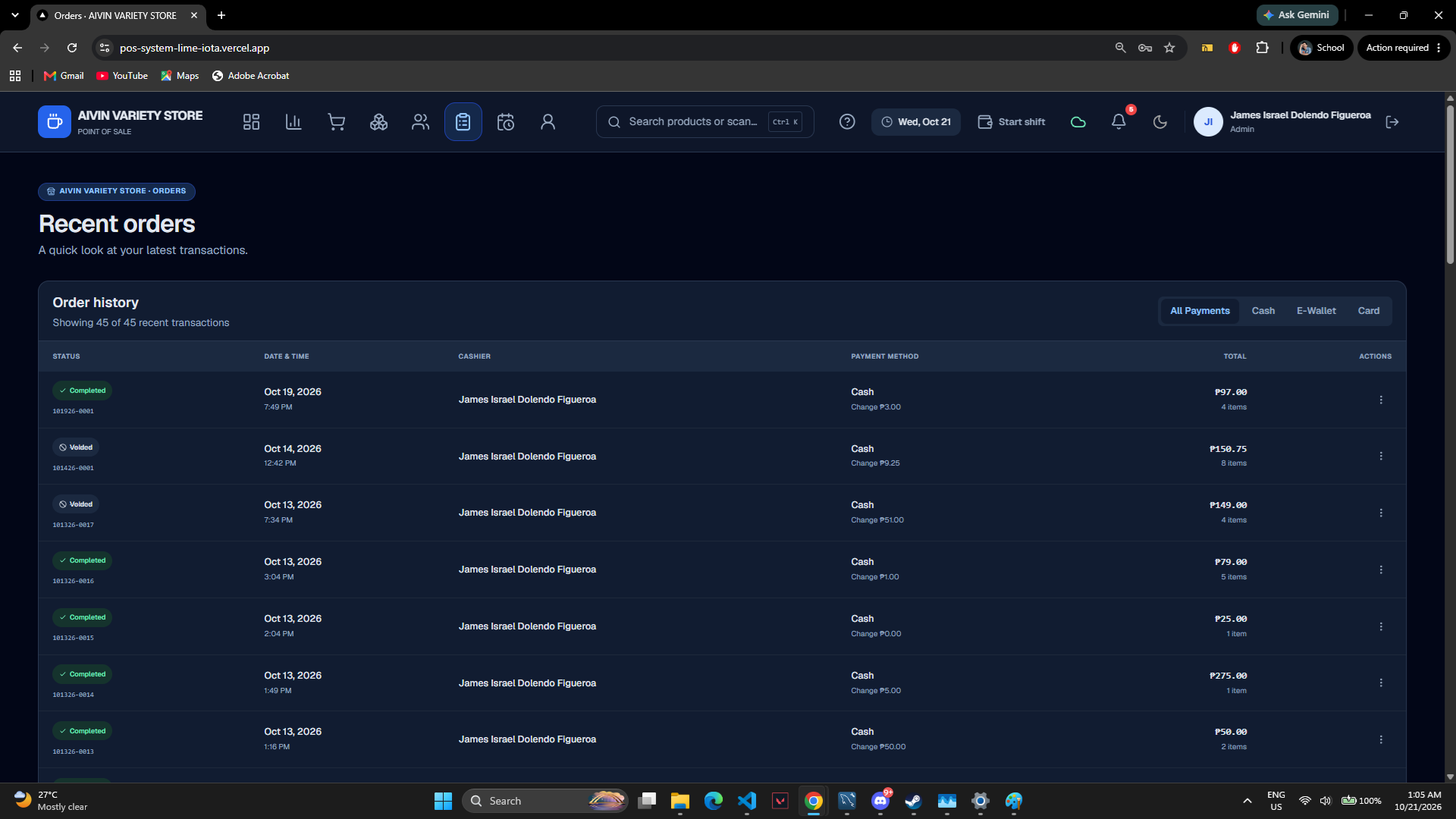
Task: Open the orders clipboard icon
Action: click(x=463, y=122)
